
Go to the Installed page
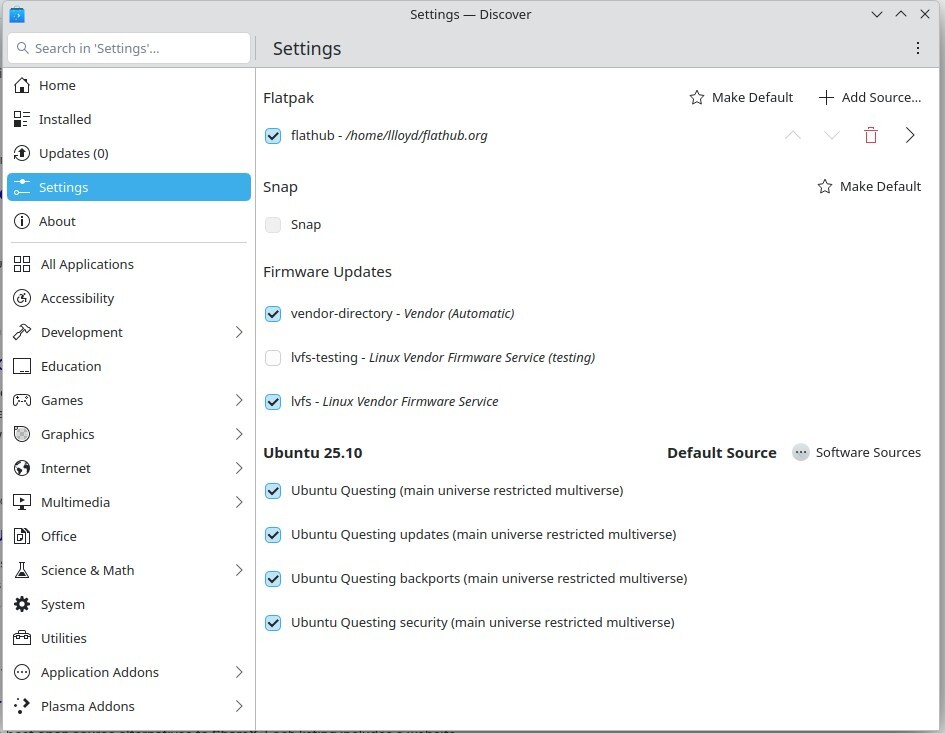click(129, 119)
